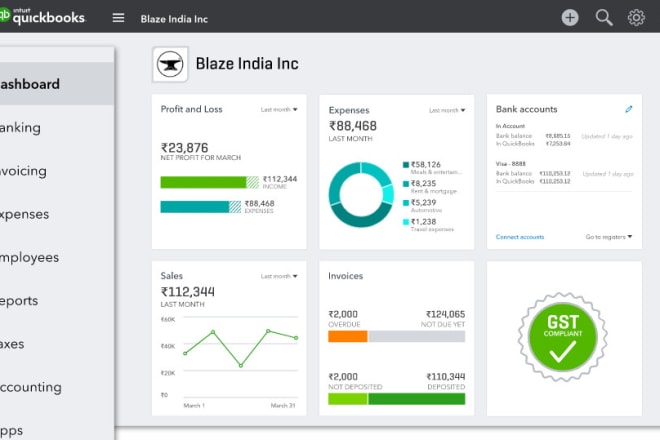Click the Bank accounts card title
The width and height of the screenshot is (660, 440).
click(x=527, y=109)
